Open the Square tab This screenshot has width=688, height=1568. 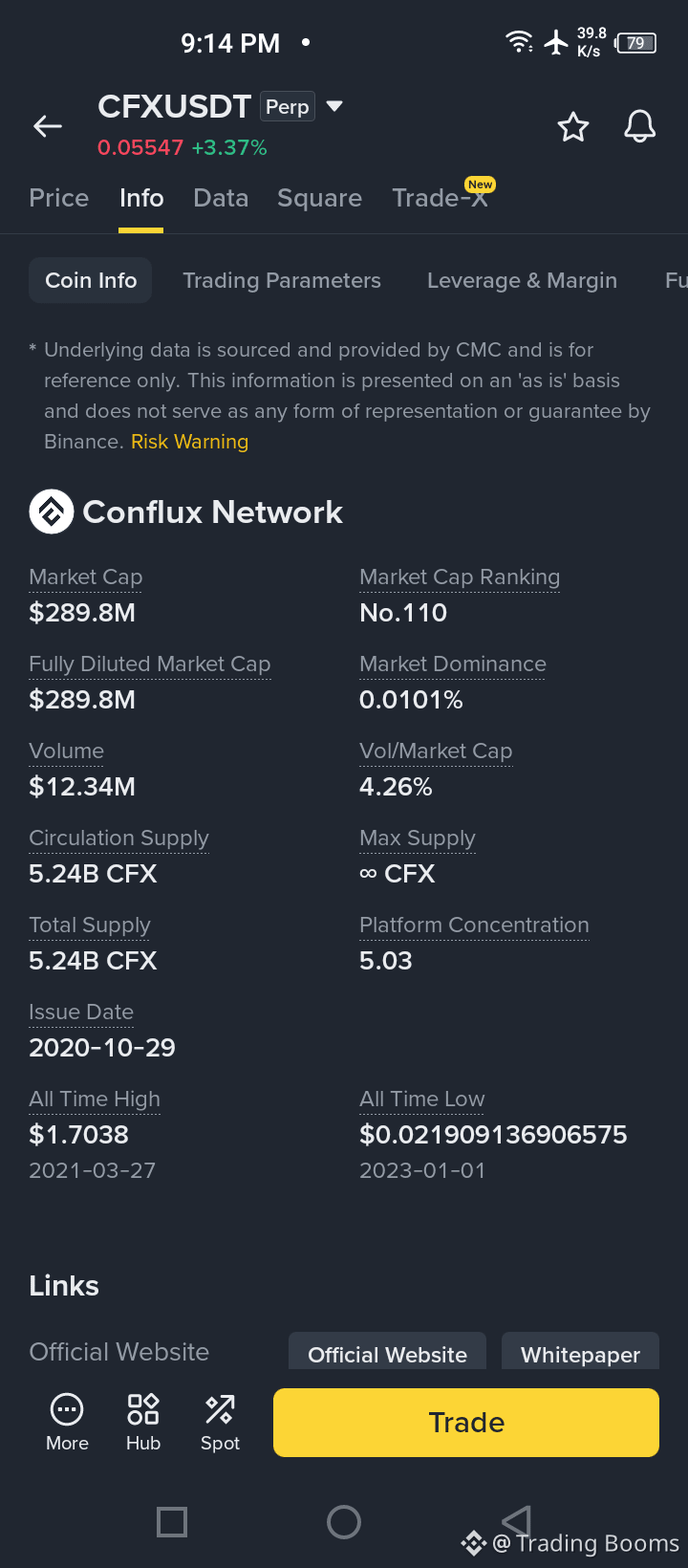point(319,198)
